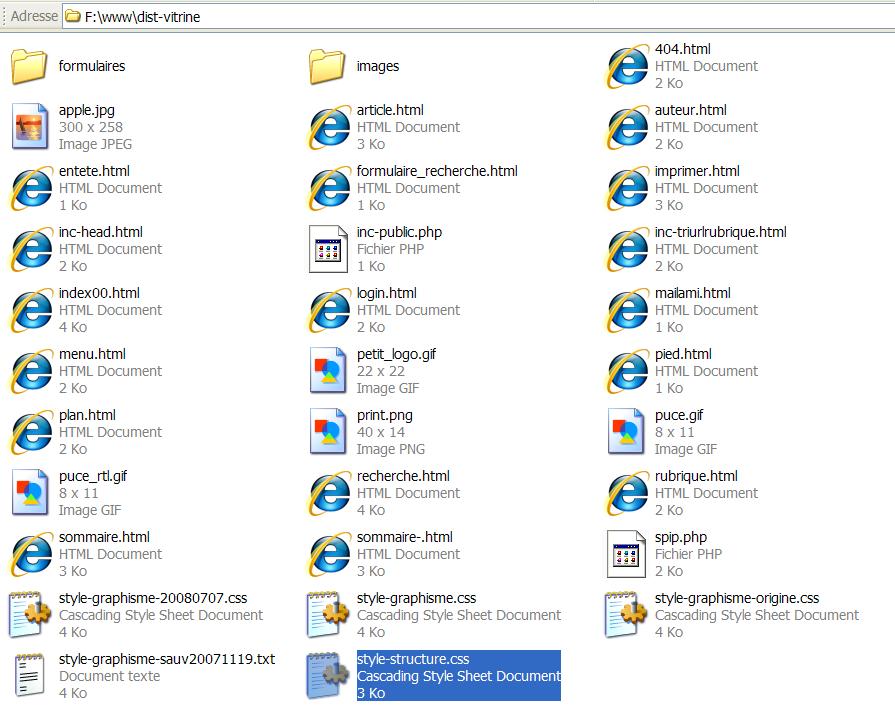Click the address bar path field
The width and height of the screenshot is (895, 715).
pos(478,17)
